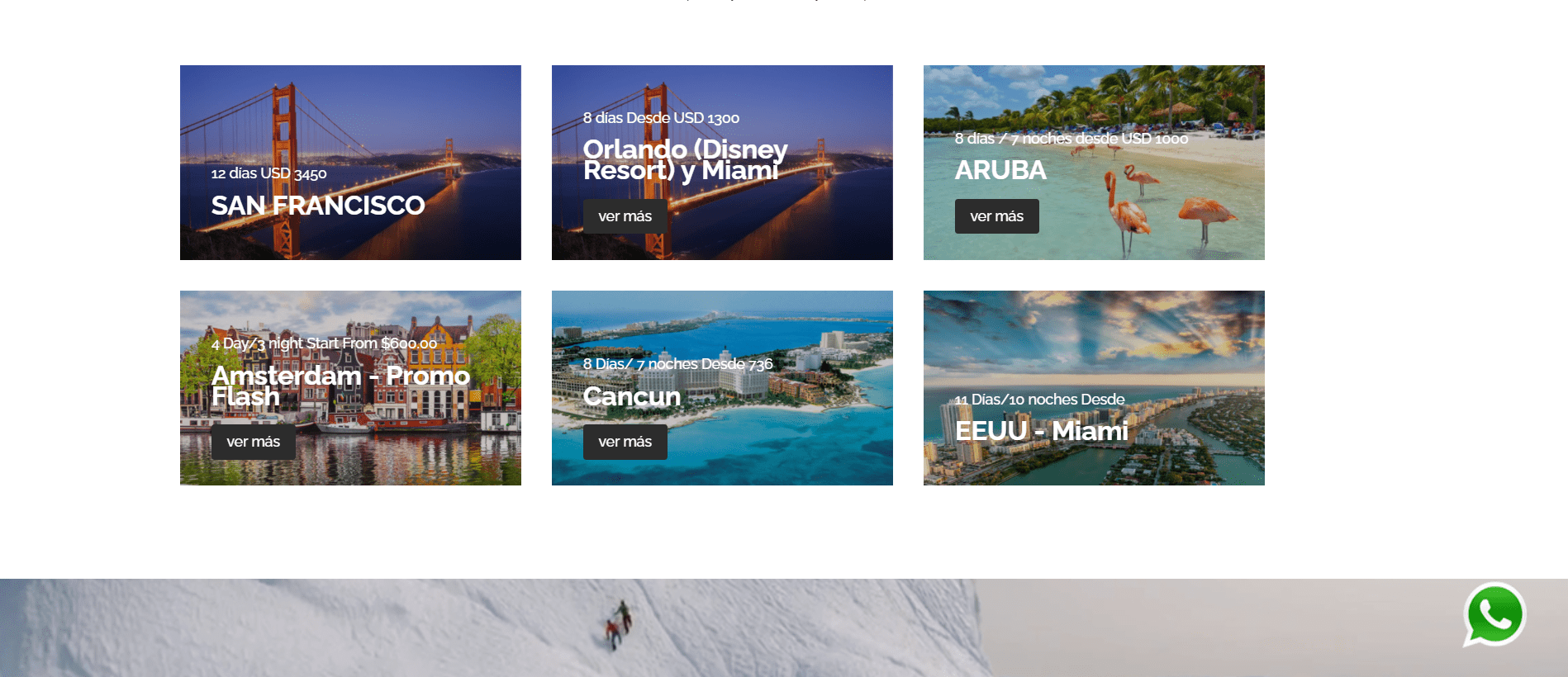
Task: Select the Cancun package title
Action: (632, 396)
